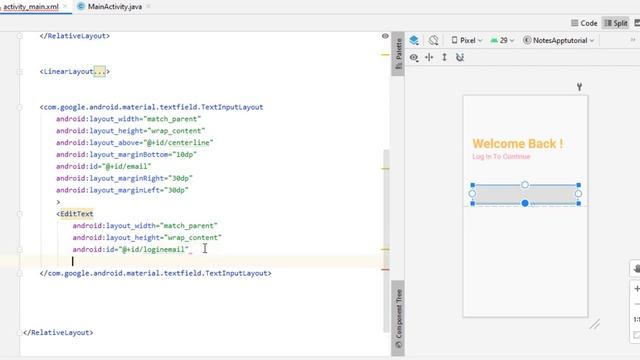The height and width of the screenshot is (360, 640).
Task: Click the orientation for preview icon
Action: tap(433, 40)
